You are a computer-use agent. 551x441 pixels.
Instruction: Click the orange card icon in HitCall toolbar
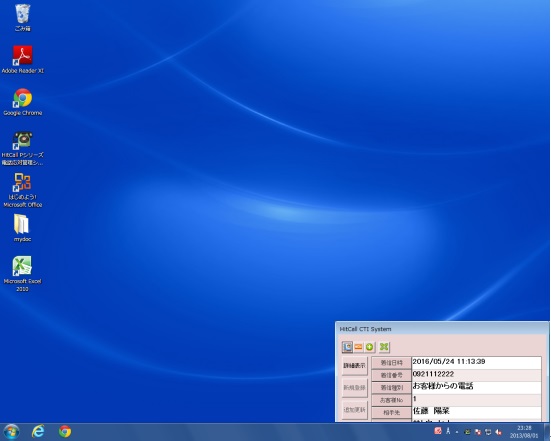(x=358, y=347)
